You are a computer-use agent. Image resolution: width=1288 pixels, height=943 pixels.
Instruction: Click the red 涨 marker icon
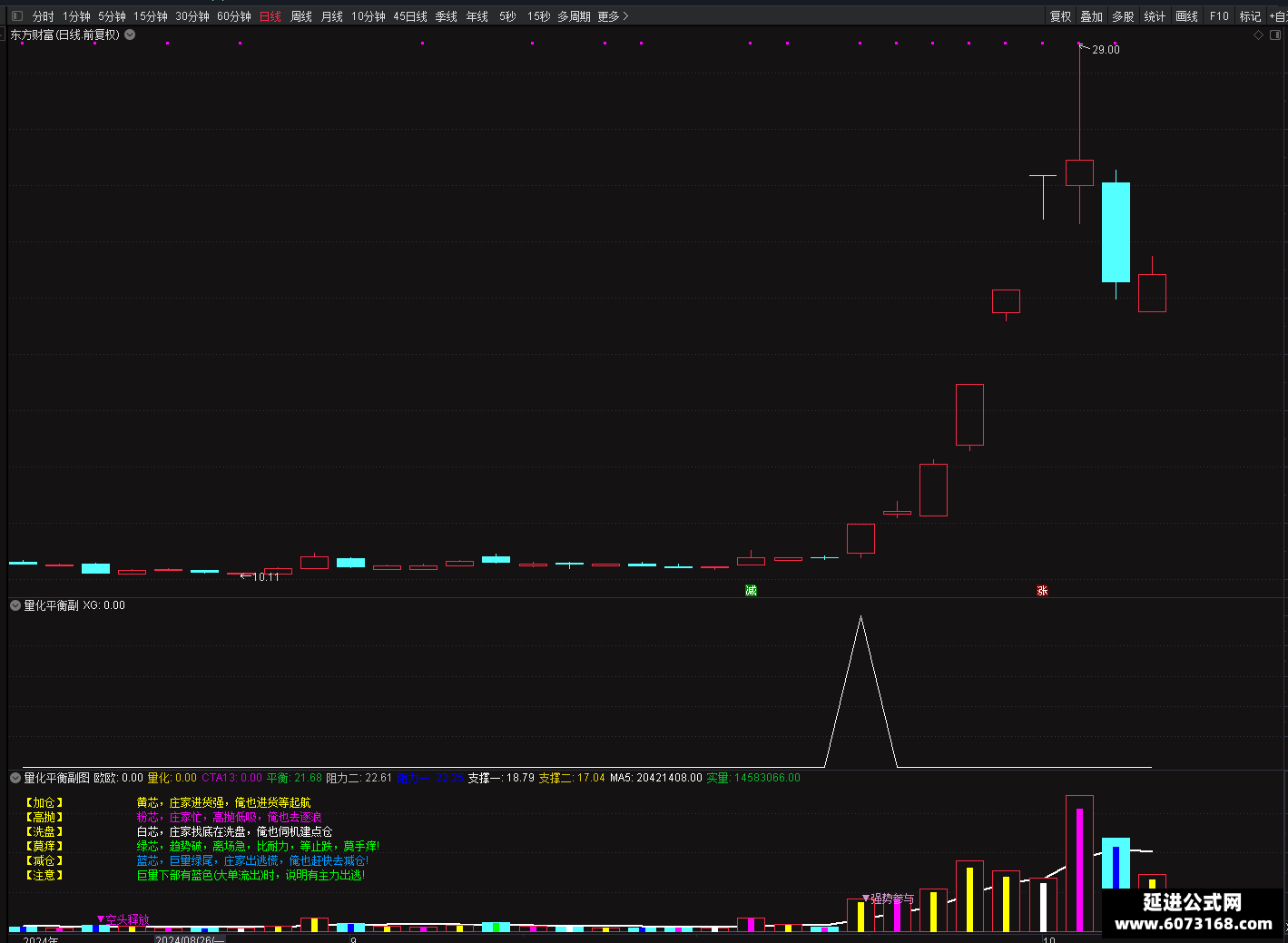(1042, 591)
